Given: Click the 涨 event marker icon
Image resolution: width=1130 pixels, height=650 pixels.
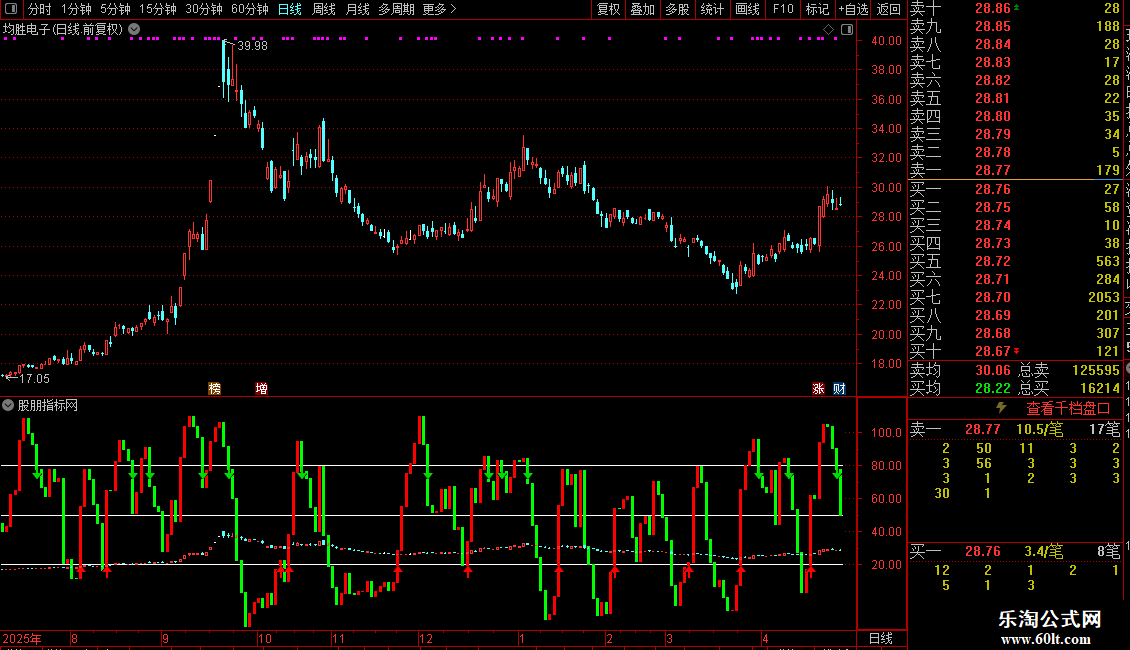Looking at the screenshot, I should pyautogui.click(x=818, y=388).
